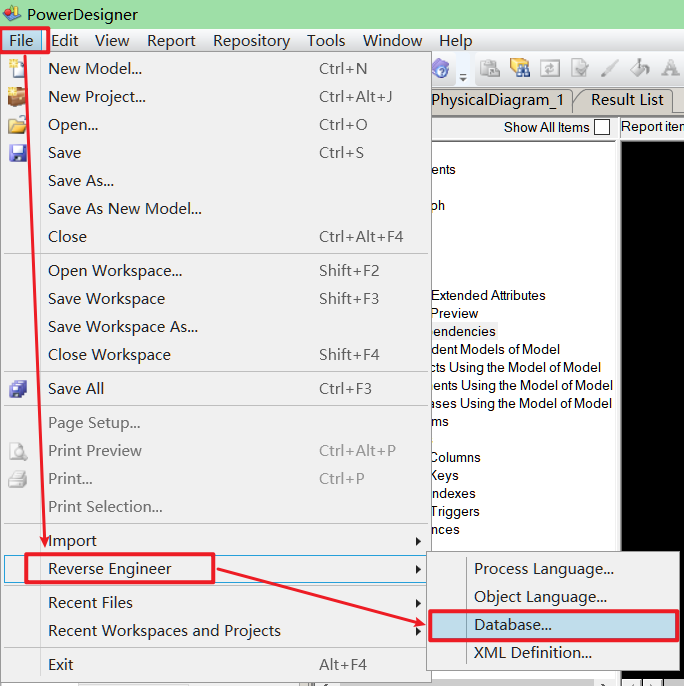Select Exit from the File menu
684x686 pixels.
pos(216,665)
